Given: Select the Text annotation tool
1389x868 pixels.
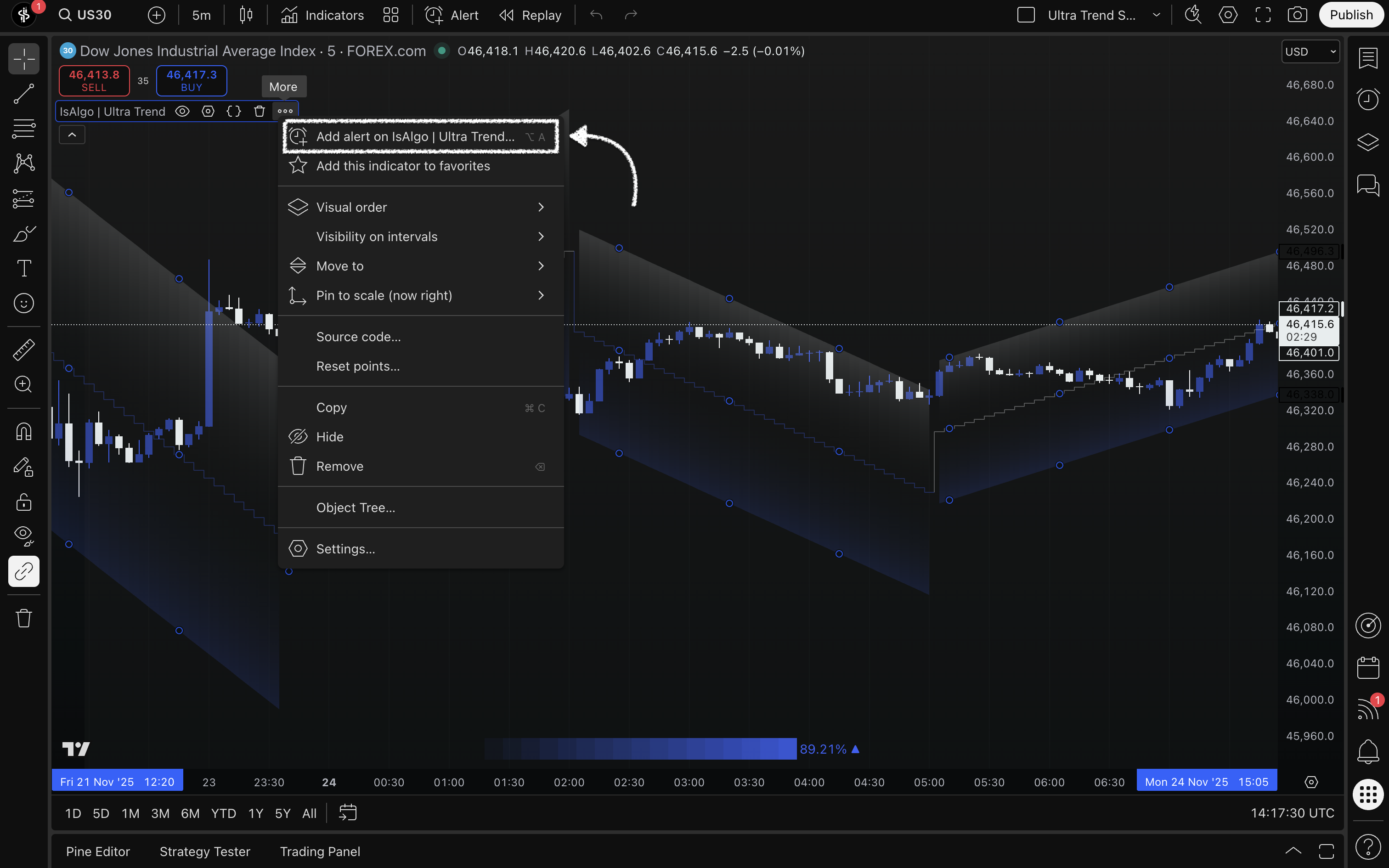Looking at the screenshot, I should (x=23, y=268).
